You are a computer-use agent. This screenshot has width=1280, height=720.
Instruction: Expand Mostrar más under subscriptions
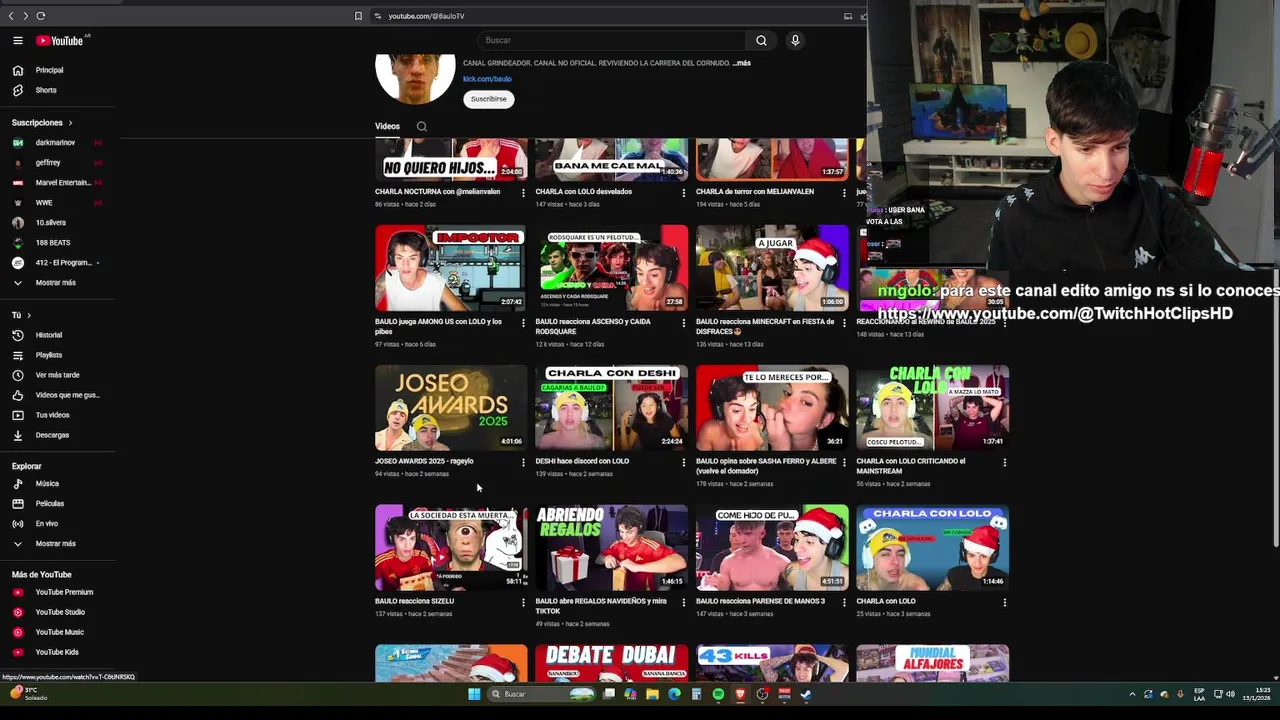click(x=56, y=283)
